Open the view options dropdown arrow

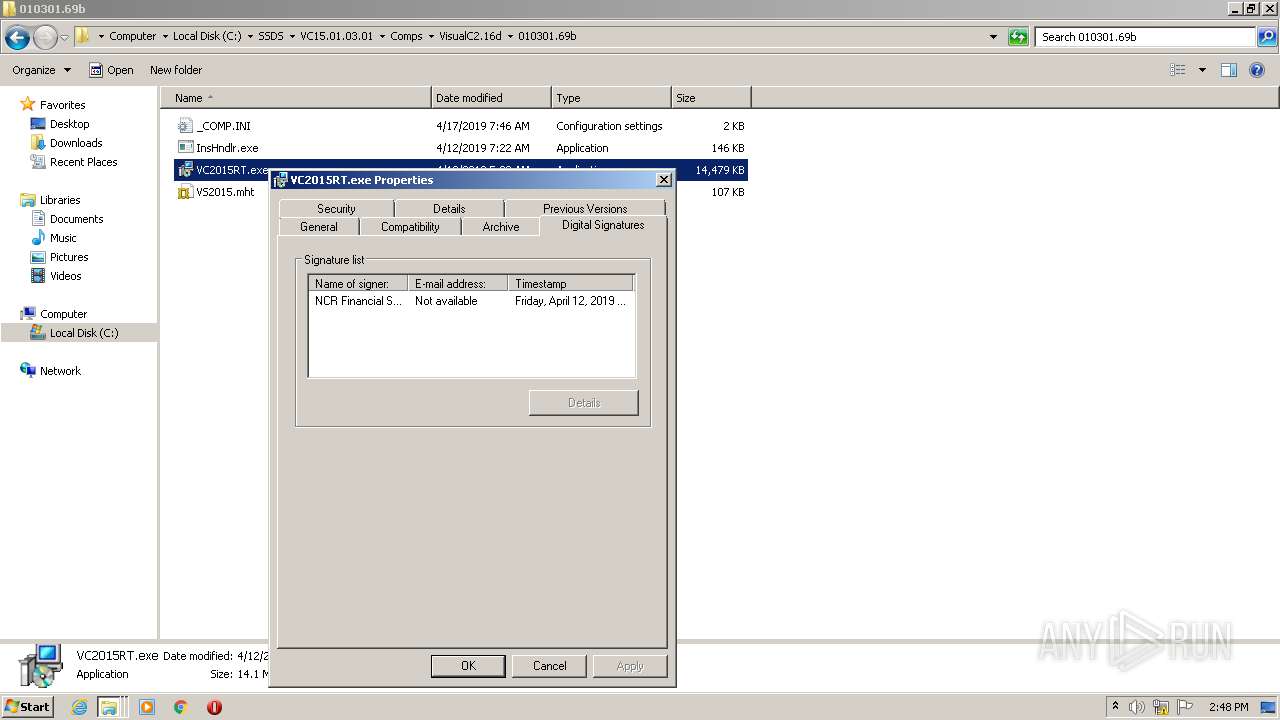(x=1202, y=70)
